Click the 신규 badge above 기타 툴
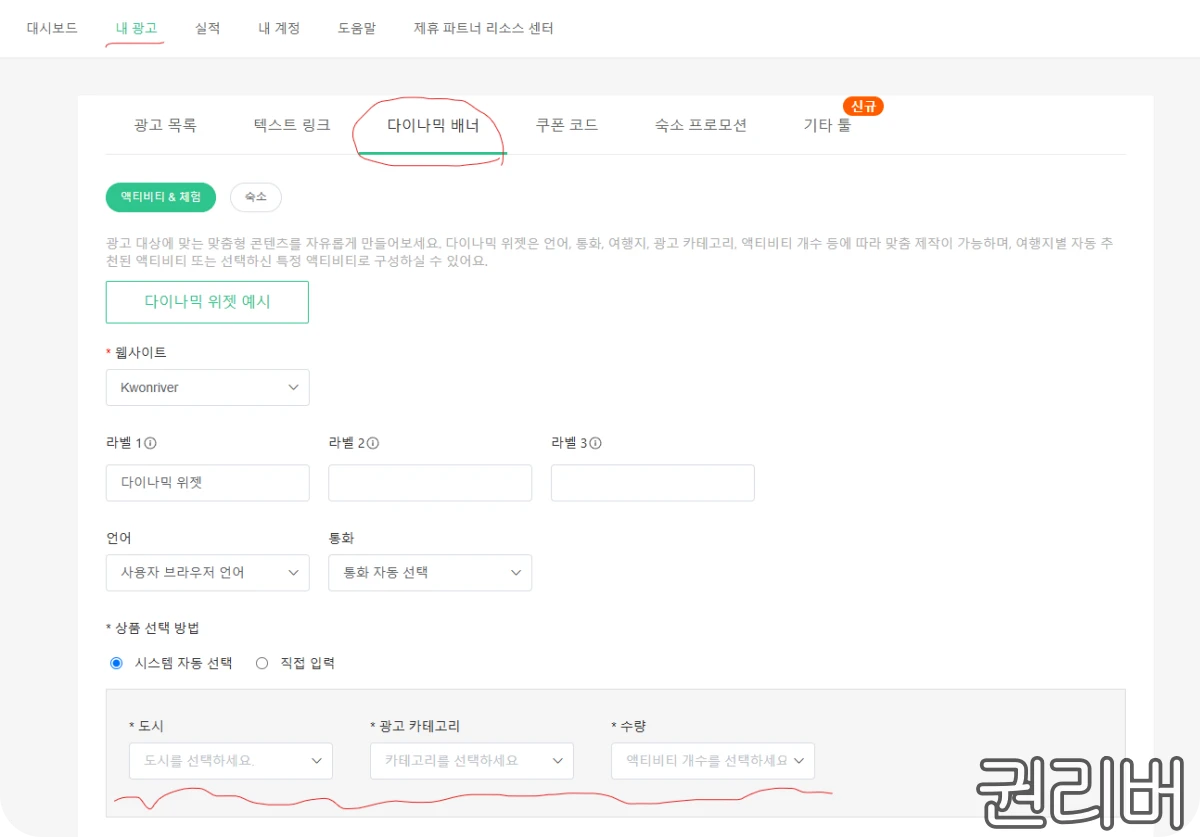1200x837 pixels. click(862, 105)
